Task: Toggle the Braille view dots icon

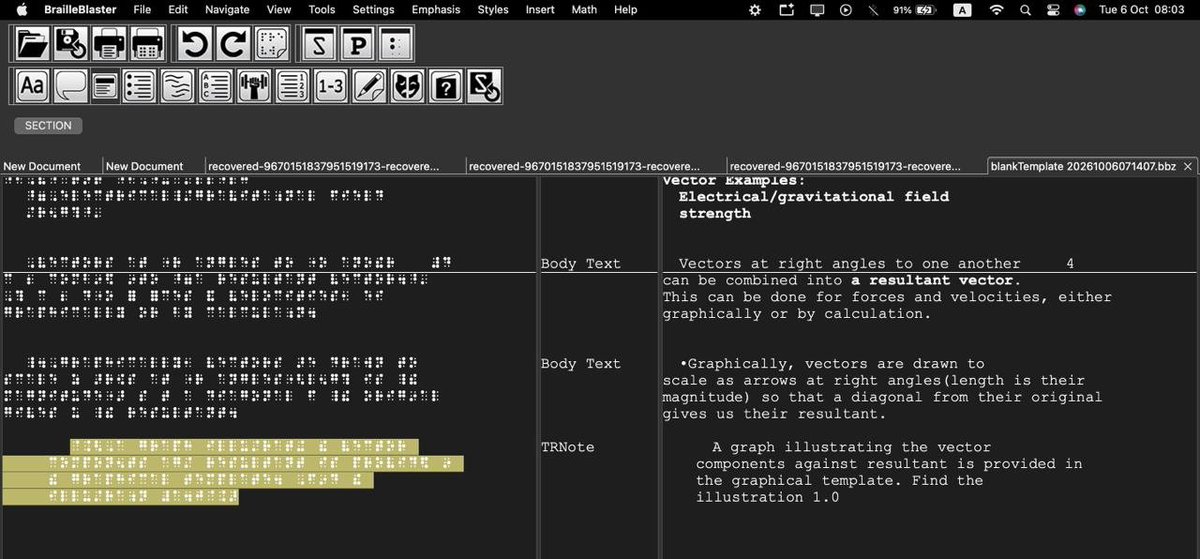Action: [x=396, y=44]
